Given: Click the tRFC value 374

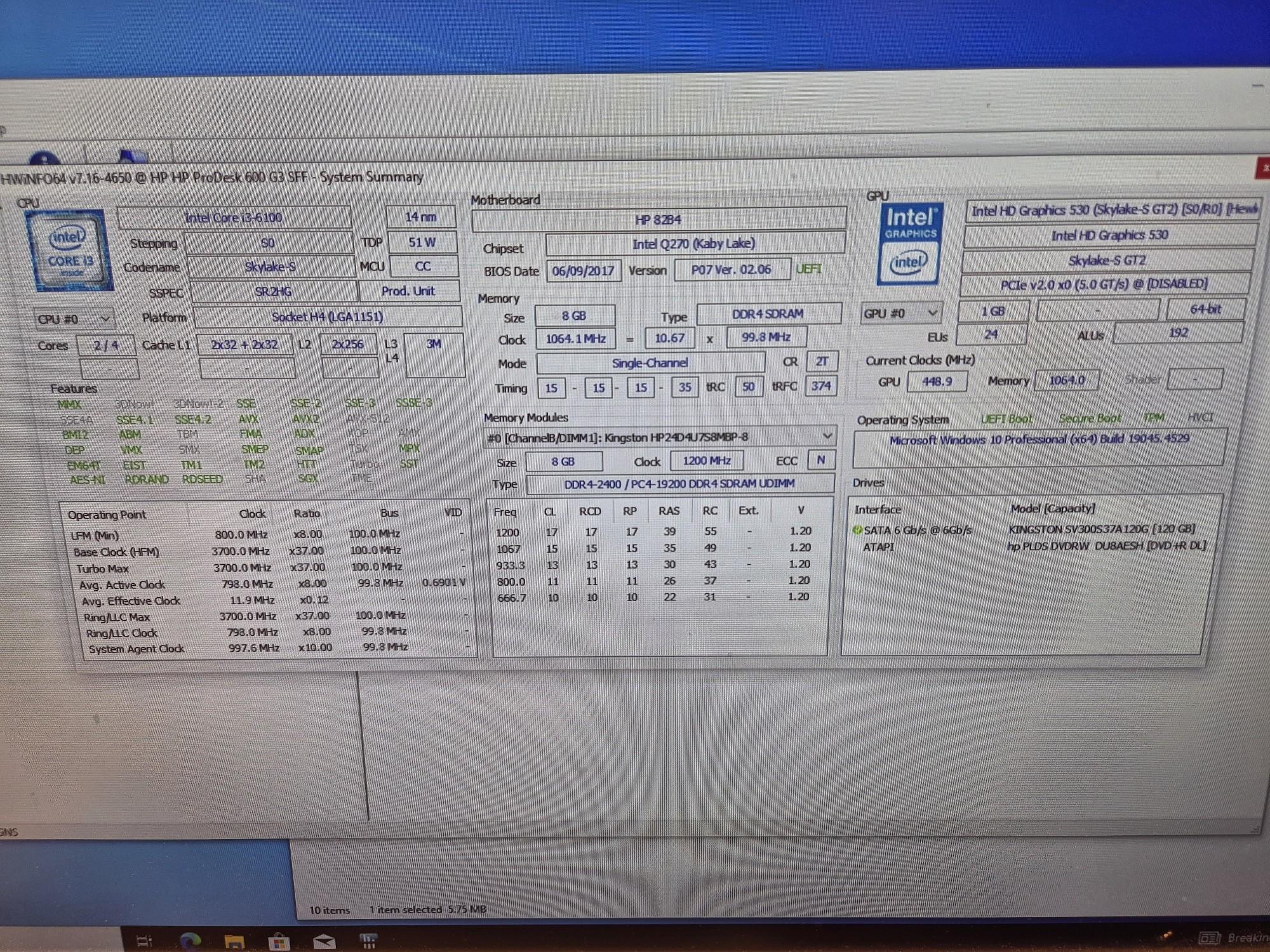Looking at the screenshot, I should point(821,386).
